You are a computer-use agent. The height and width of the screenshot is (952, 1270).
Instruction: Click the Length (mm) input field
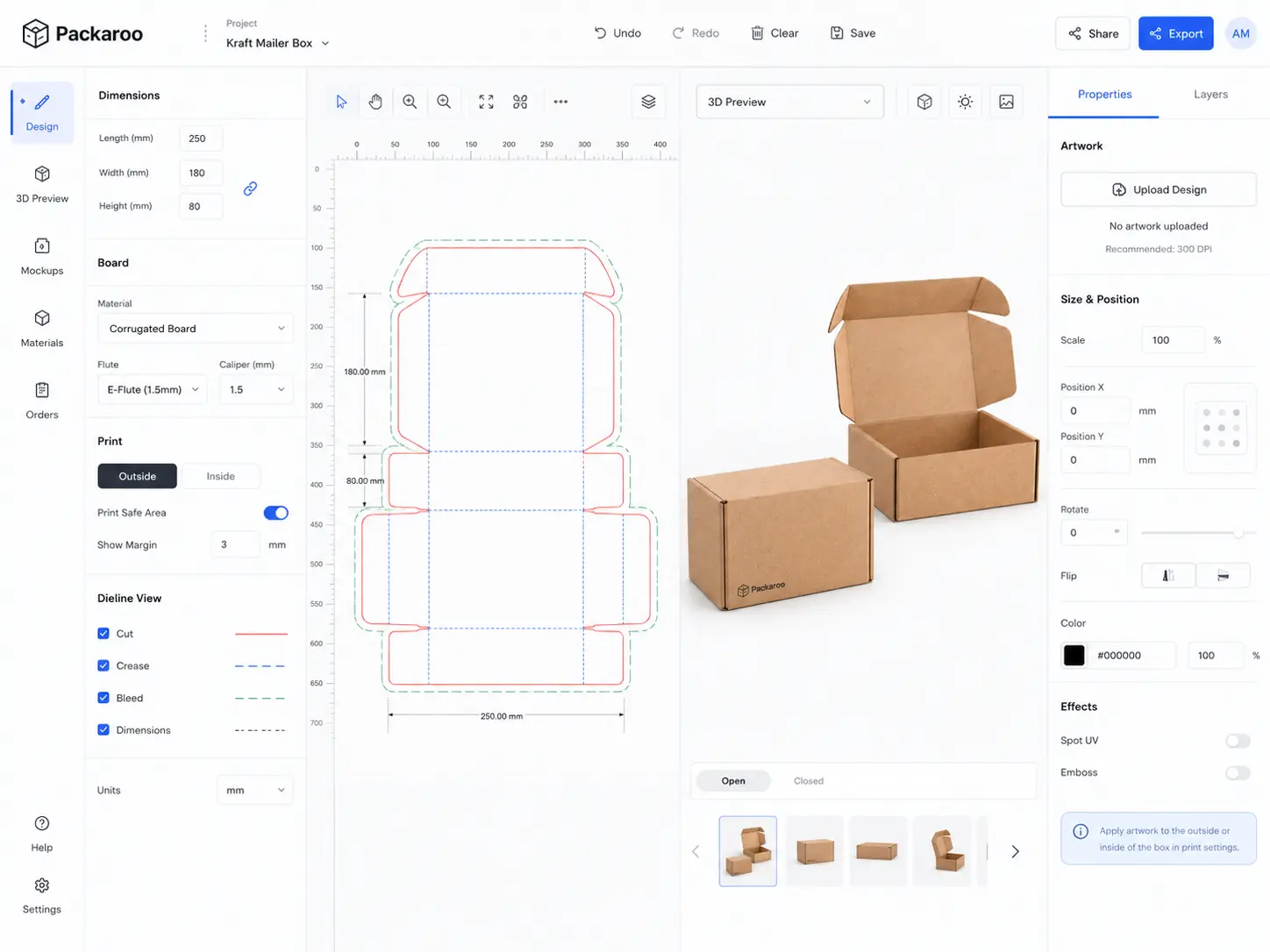click(x=201, y=139)
